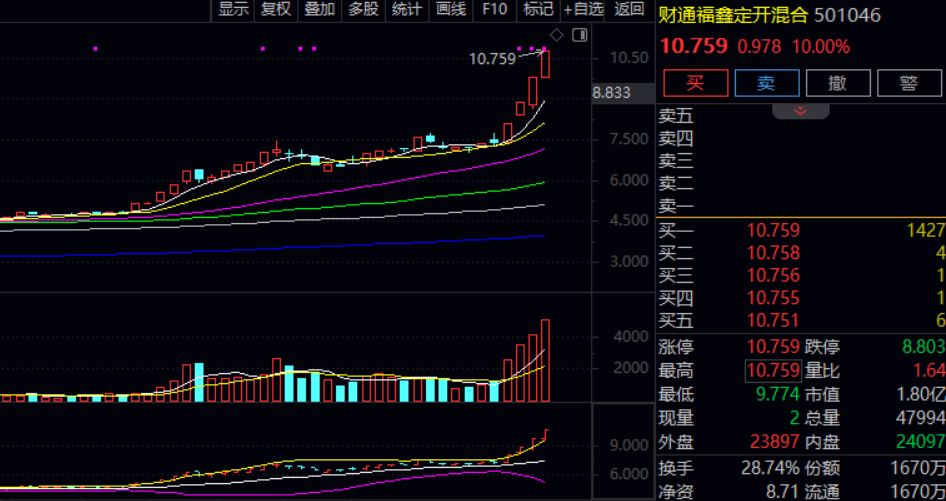The height and width of the screenshot is (501, 946).
Task: Click the stock code 501046
Action: pos(848,15)
